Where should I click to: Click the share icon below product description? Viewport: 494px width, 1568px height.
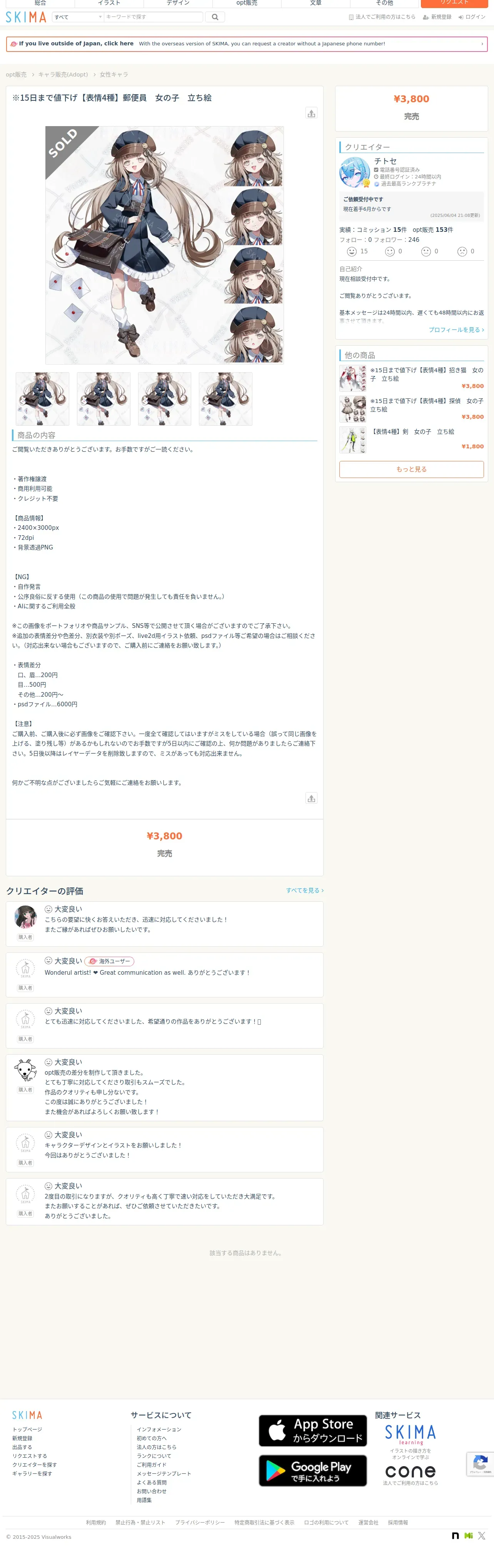point(311,799)
